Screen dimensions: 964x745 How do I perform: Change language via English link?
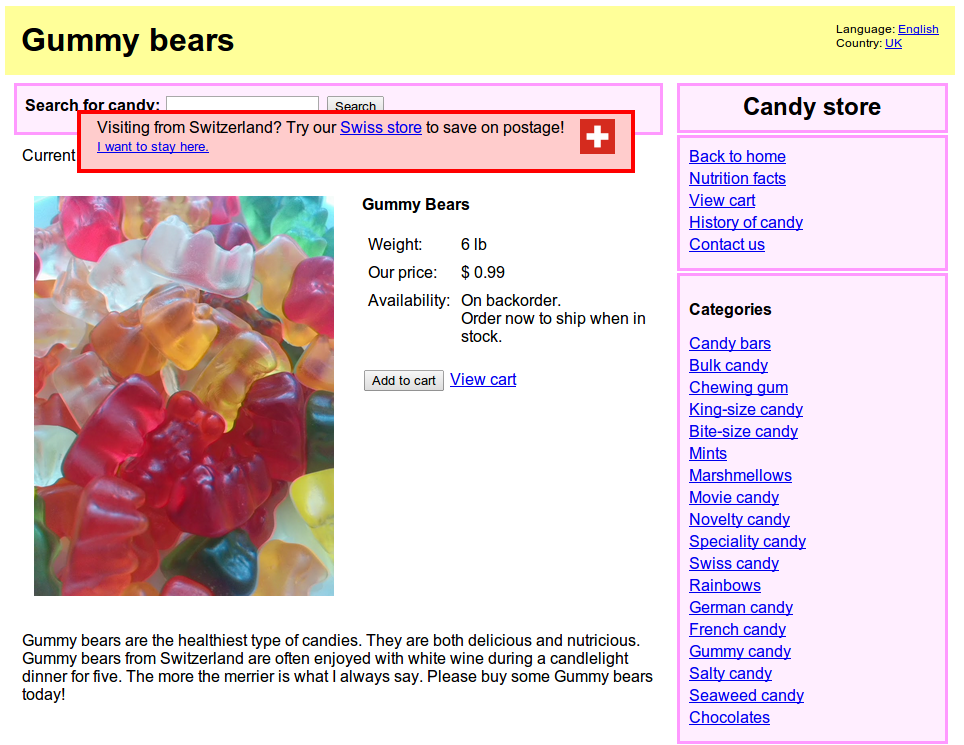(x=918, y=29)
